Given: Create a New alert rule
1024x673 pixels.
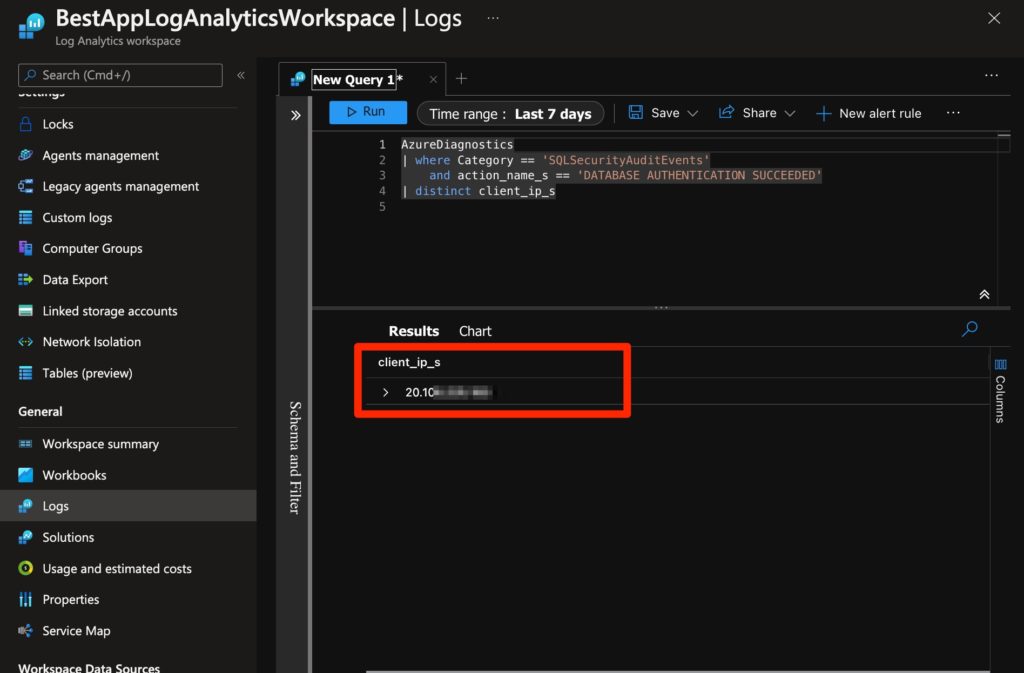Looking at the screenshot, I should (x=869, y=114).
